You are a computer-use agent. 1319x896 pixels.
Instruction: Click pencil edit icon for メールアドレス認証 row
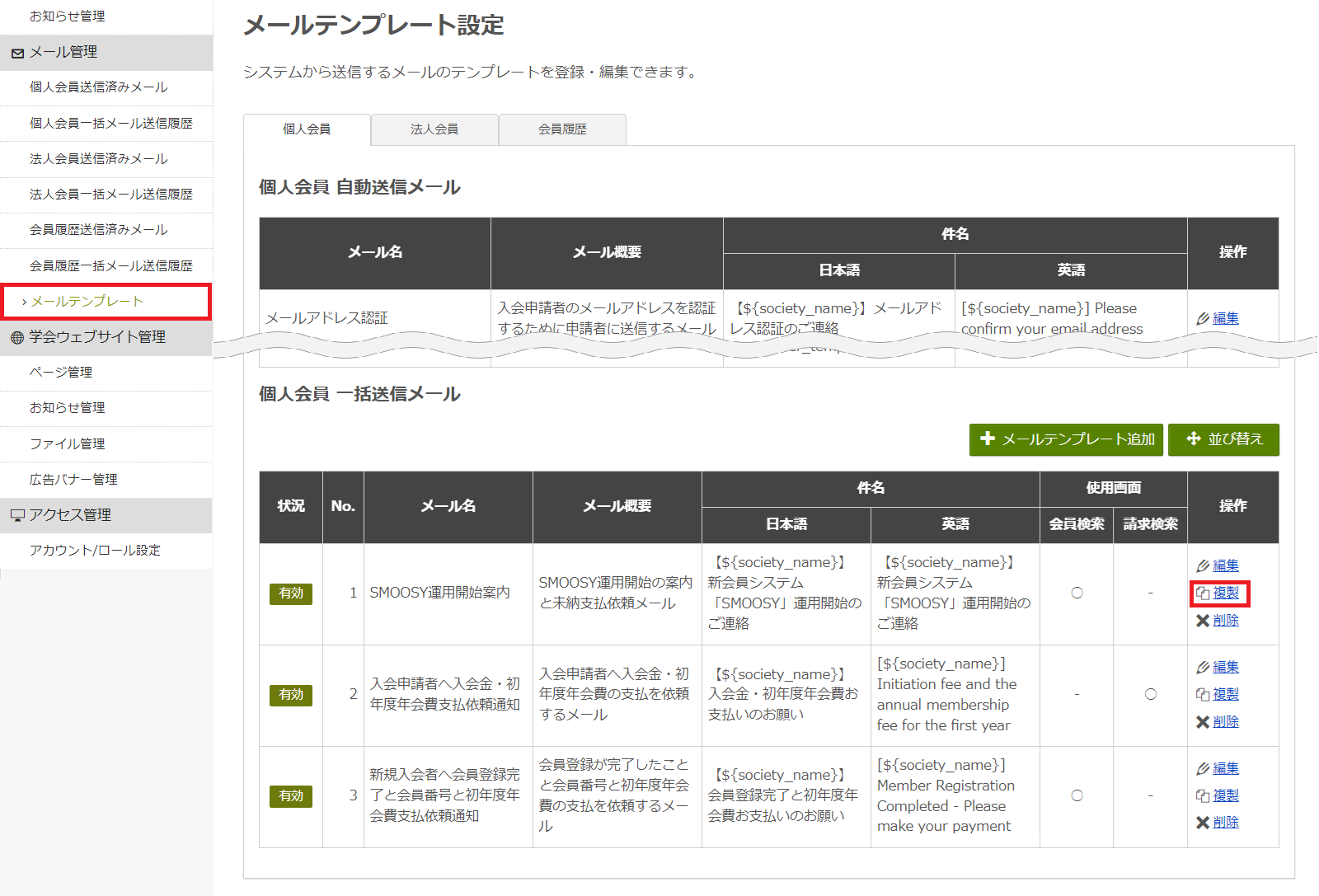tap(1203, 318)
